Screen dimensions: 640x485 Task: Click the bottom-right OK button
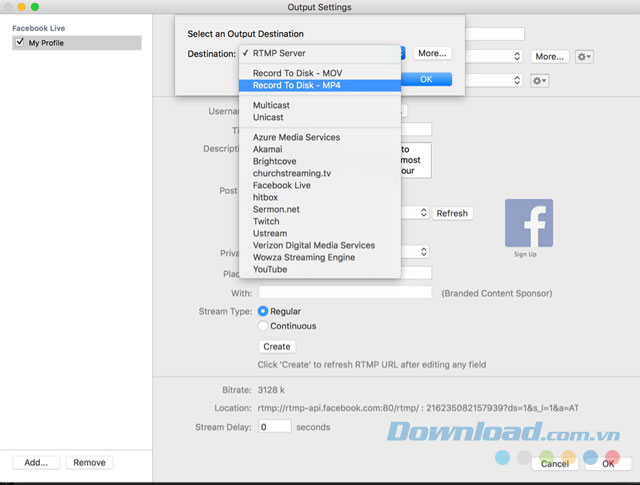608,464
